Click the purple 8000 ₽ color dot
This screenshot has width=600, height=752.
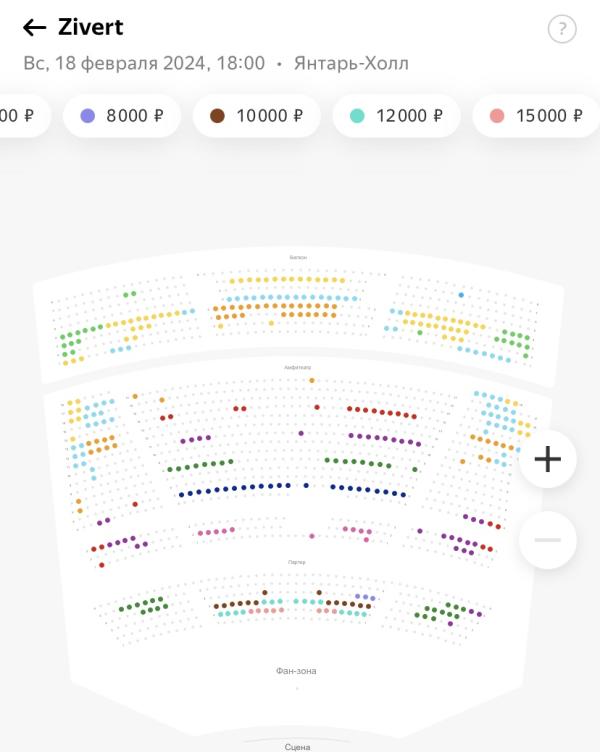(88, 116)
